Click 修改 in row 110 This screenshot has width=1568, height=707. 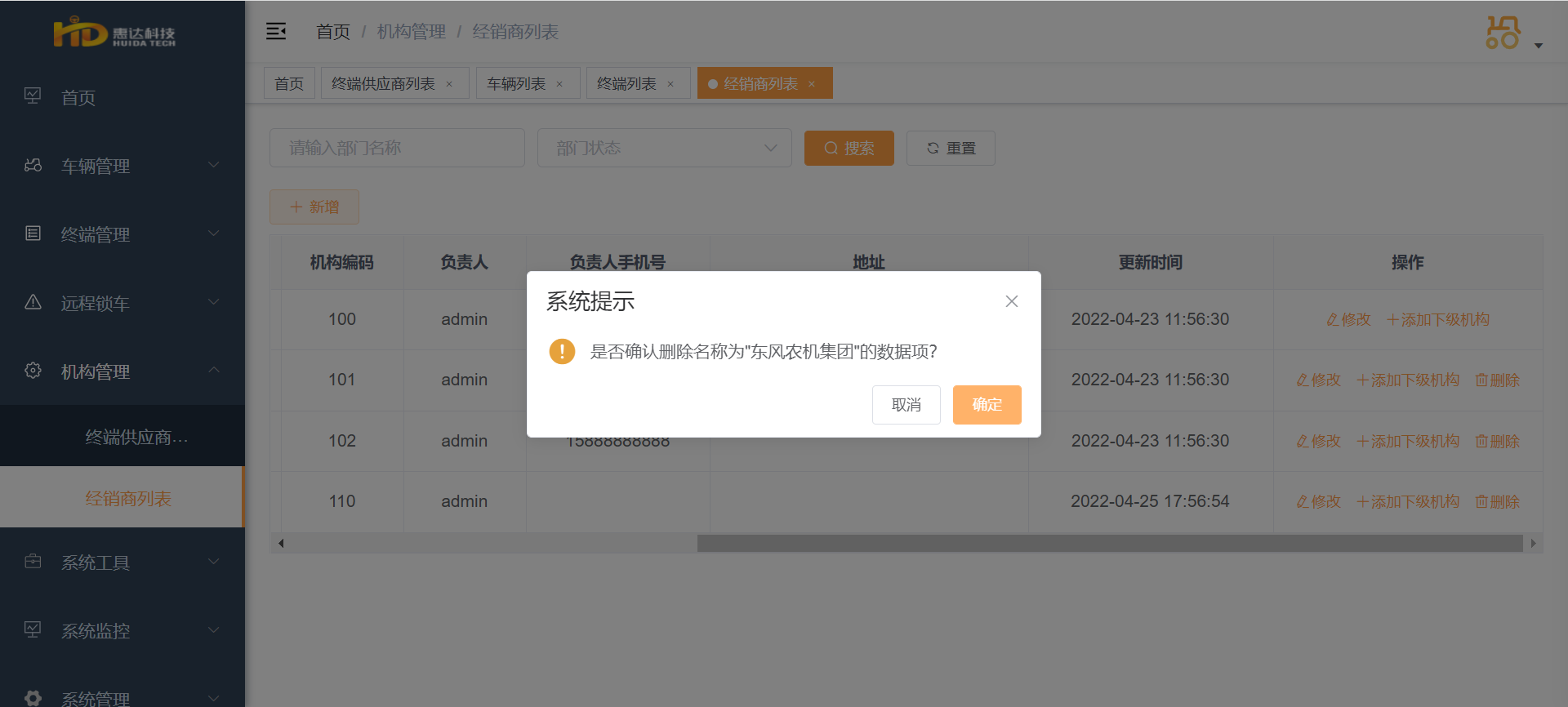pos(1319,501)
